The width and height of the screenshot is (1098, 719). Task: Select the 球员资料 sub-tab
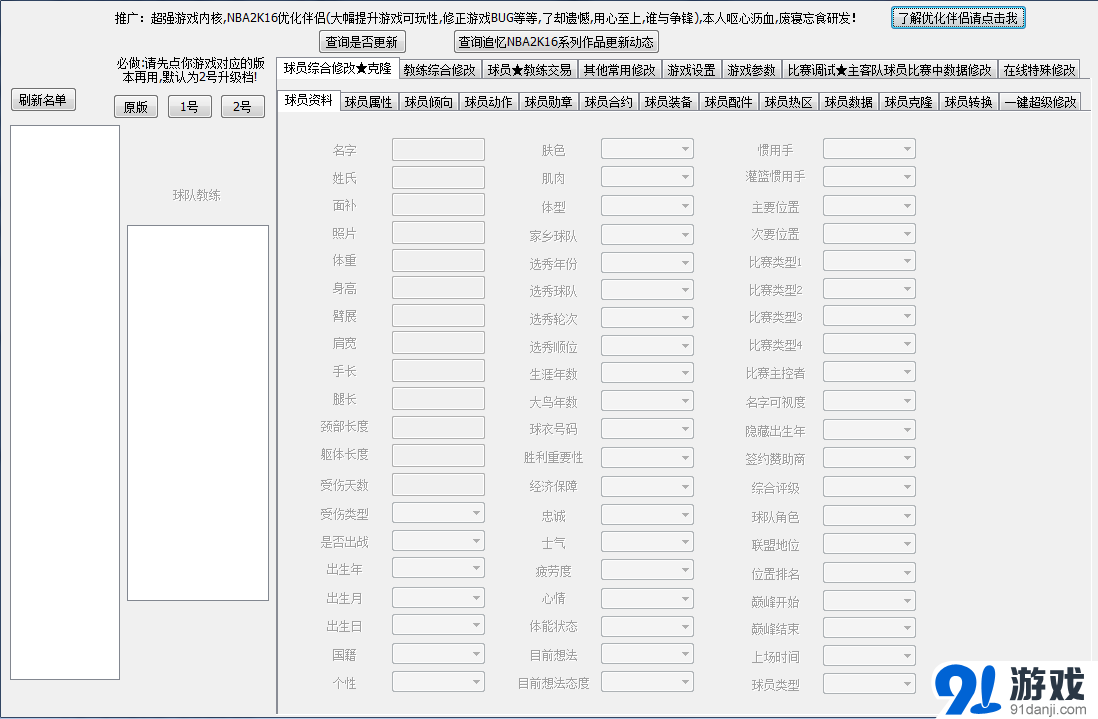(x=308, y=101)
